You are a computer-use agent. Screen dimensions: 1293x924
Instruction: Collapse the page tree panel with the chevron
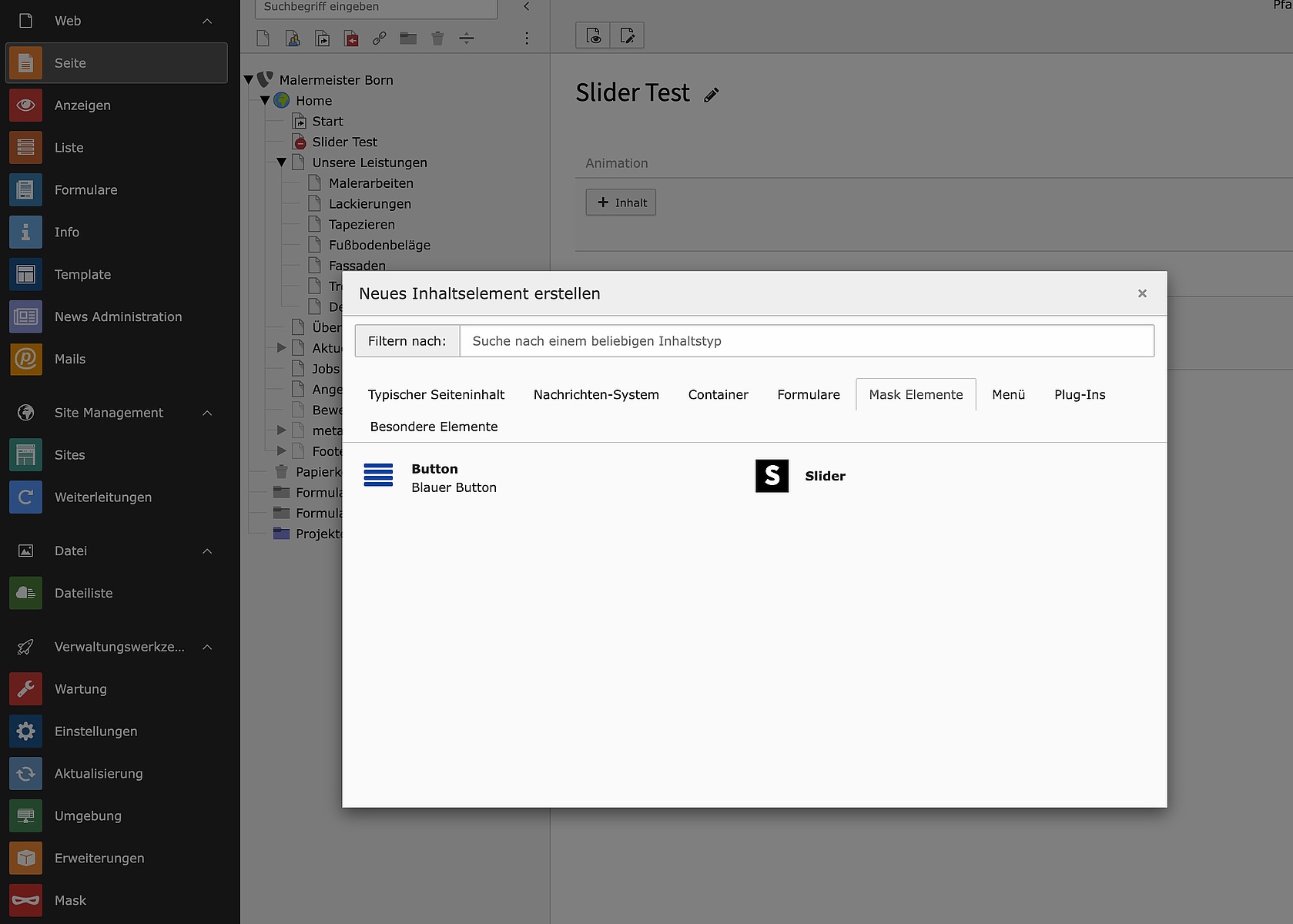(527, 6)
